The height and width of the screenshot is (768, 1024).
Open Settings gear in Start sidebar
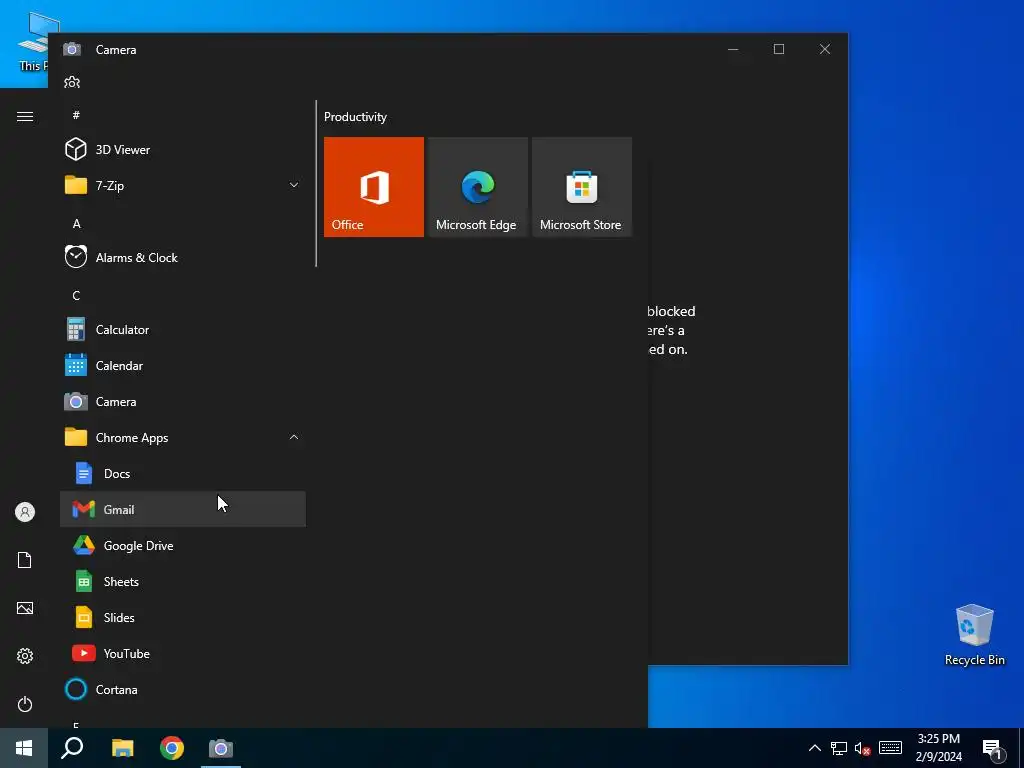(x=25, y=656)
